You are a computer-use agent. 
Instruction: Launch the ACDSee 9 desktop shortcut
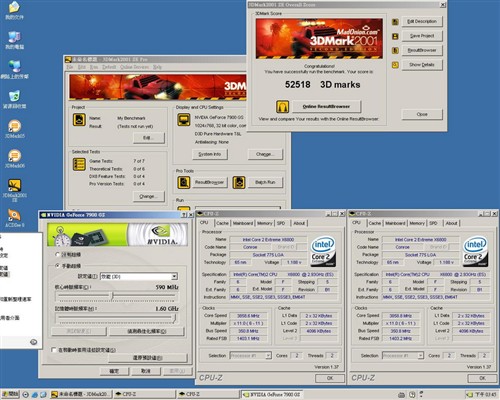click(x=14, y=219)
